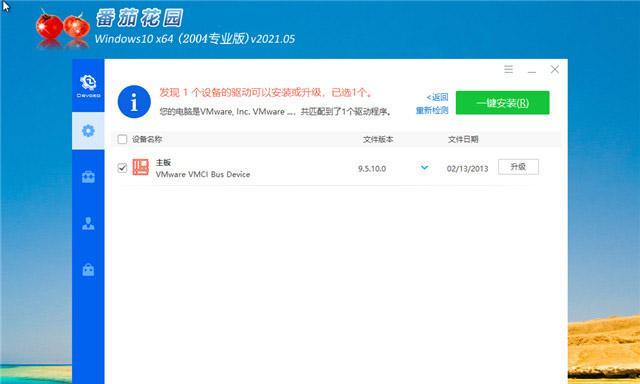Click the red driver-found status message
Viewport: 640px width, 384px height.
[x=266, y=93]
